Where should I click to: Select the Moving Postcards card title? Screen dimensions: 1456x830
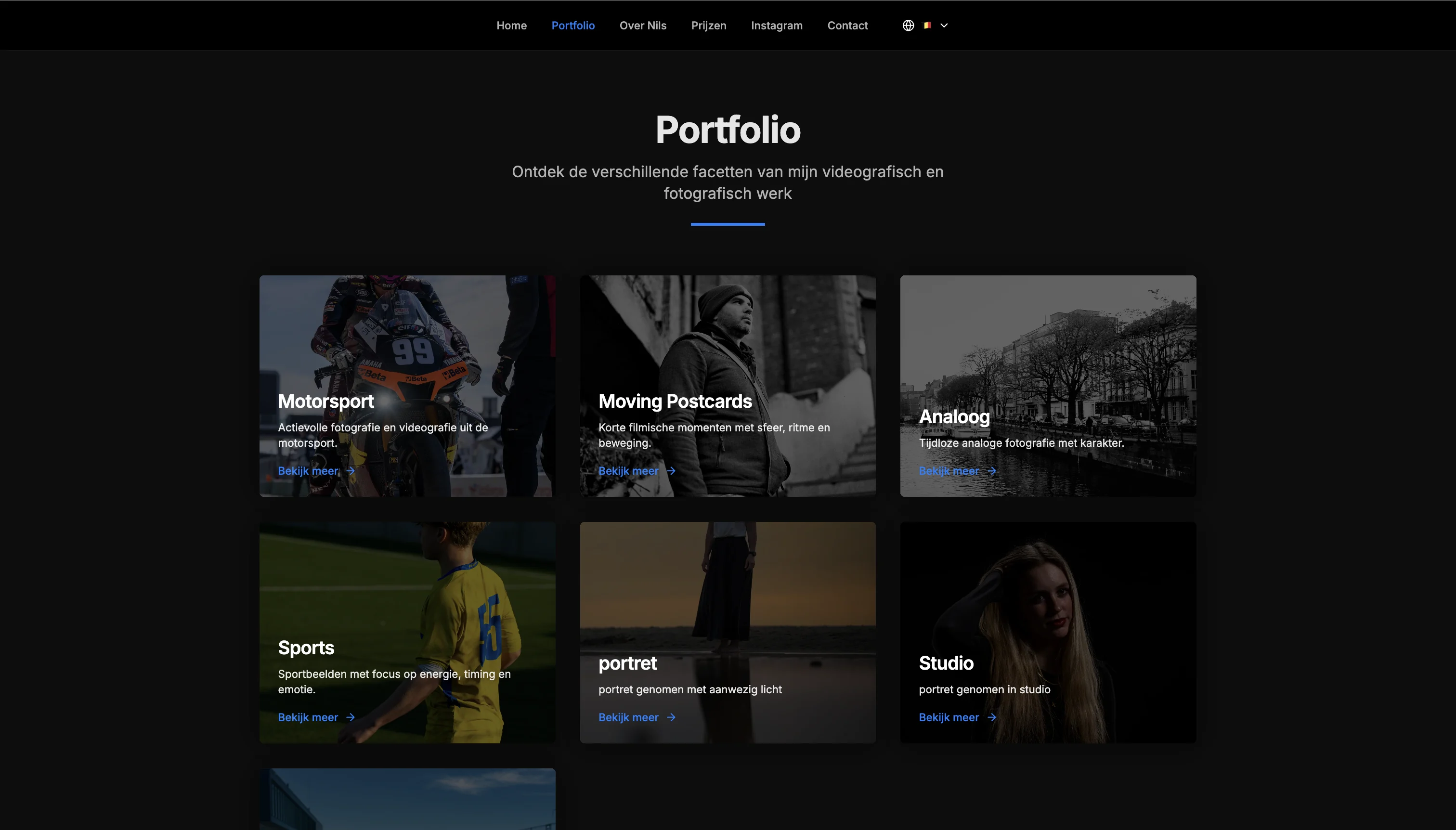point(675,402)
